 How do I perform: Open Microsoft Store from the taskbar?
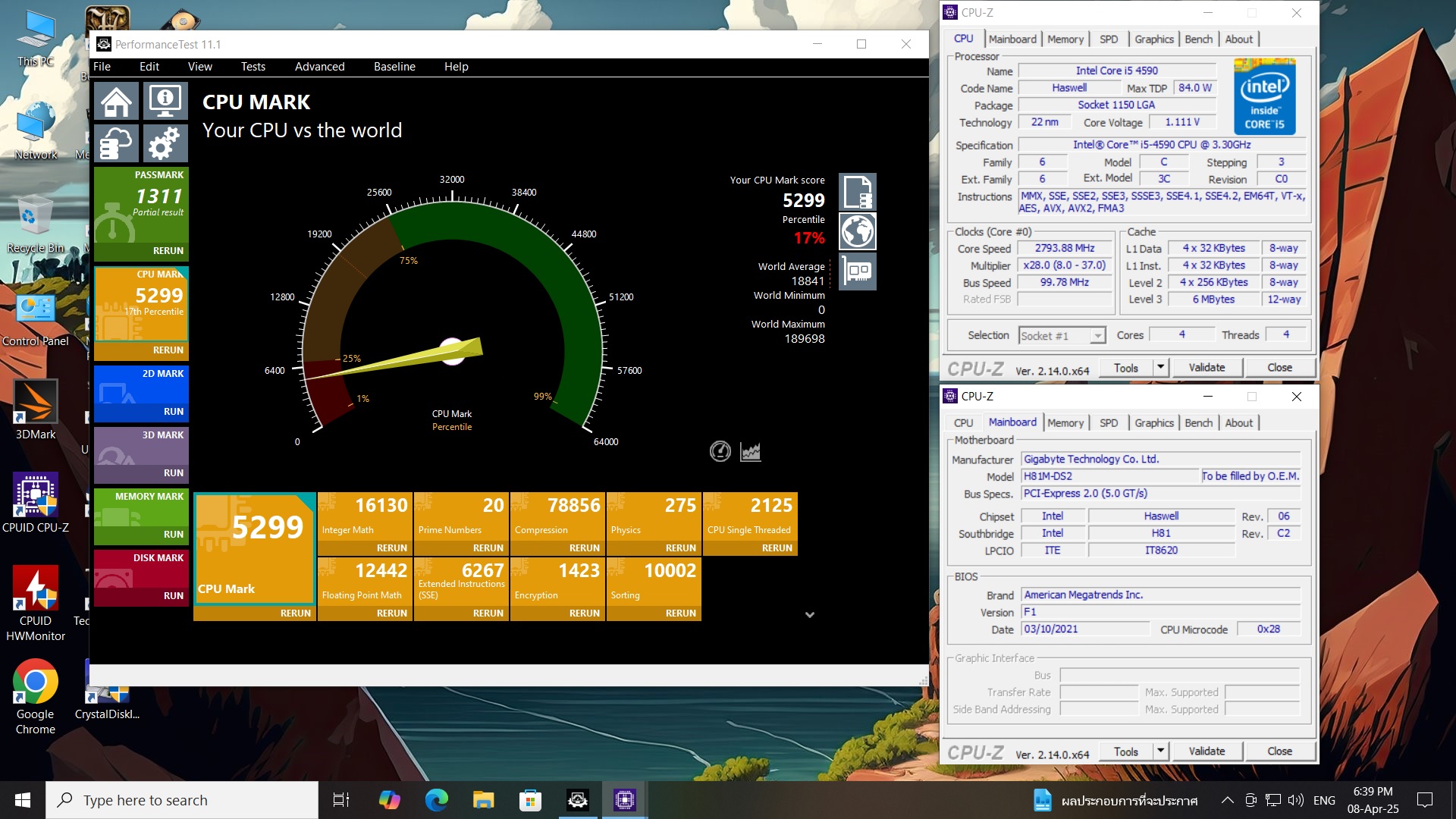tap(530, 800)
